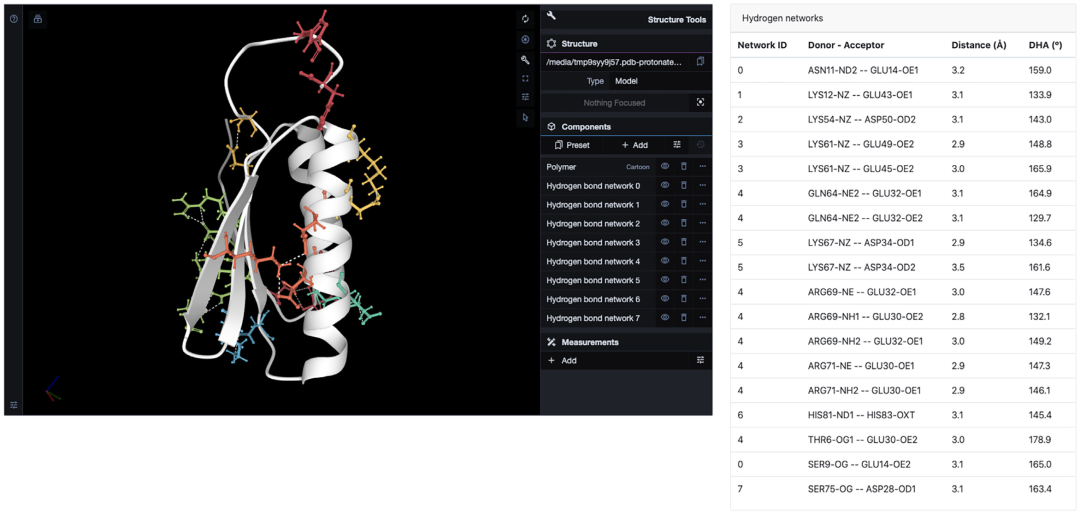Open more options for Hydrogen bond network 4
The image size is (1080, 514).
[x=703, y=261]
